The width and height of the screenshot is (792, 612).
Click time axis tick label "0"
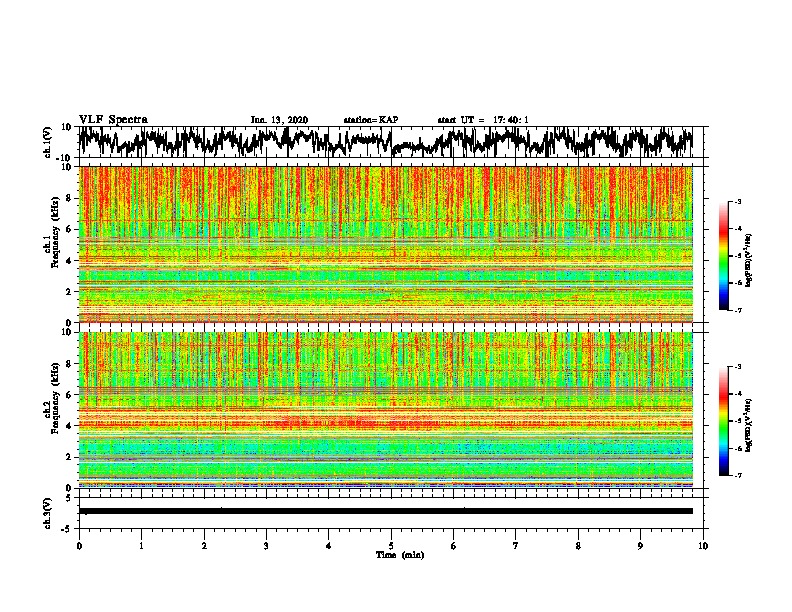[79, 546]
